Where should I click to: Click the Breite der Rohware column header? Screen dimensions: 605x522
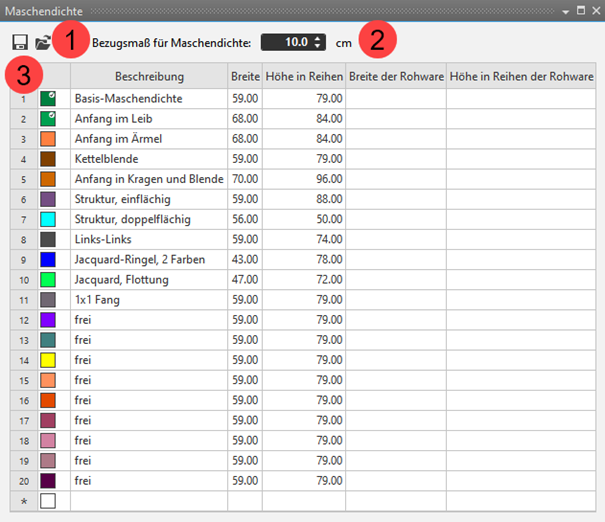[x=396, y=77]
